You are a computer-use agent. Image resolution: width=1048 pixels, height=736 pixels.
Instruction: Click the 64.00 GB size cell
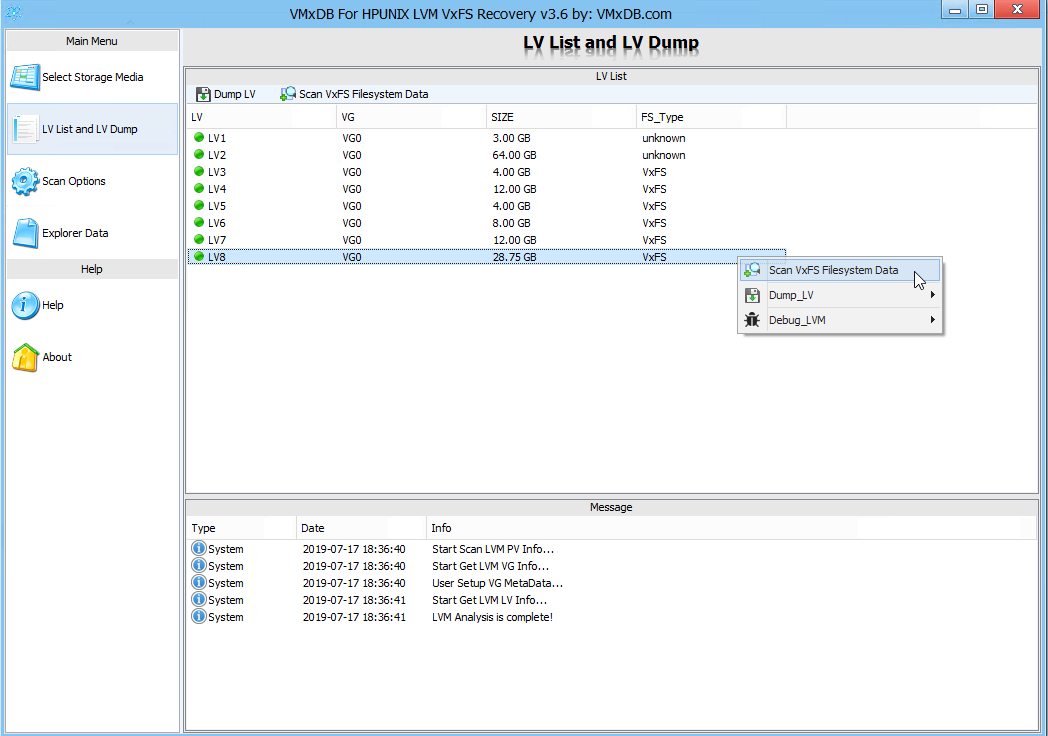515,155
